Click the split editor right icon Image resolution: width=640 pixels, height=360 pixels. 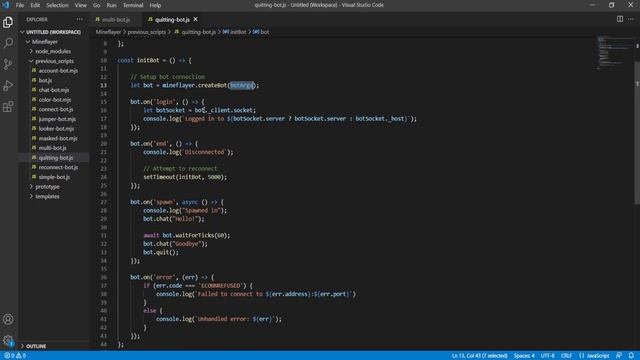click(x=620, y=19)
